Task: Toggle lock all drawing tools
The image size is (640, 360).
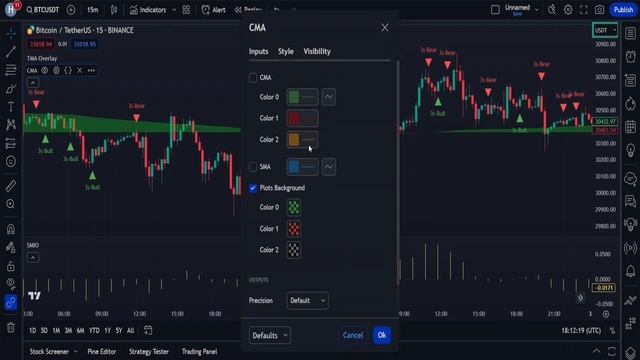Action: [11, 266]
